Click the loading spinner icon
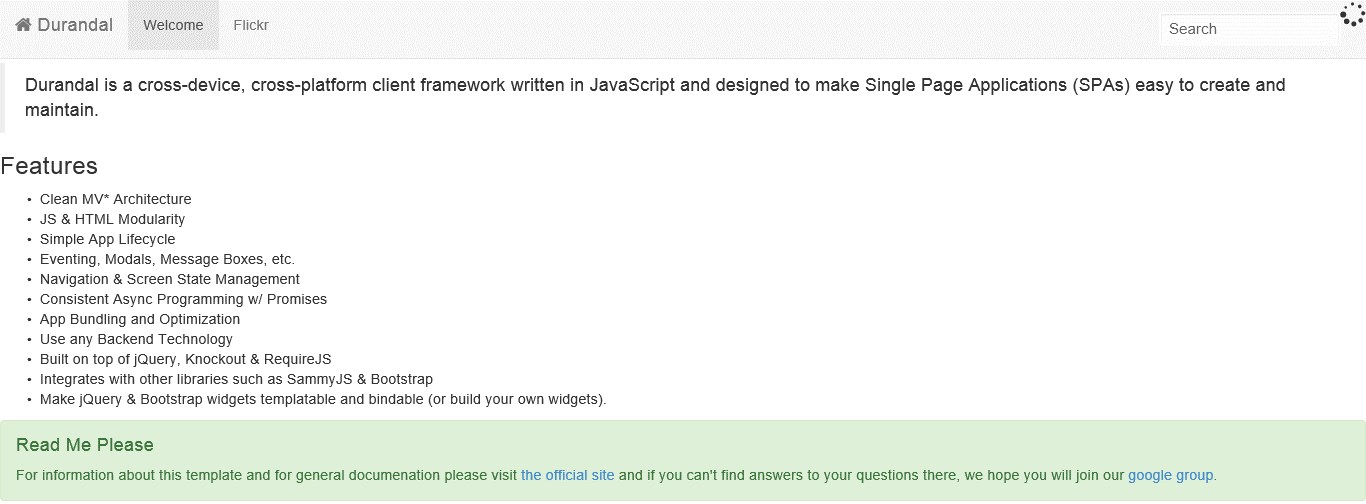 point(1352,15)
